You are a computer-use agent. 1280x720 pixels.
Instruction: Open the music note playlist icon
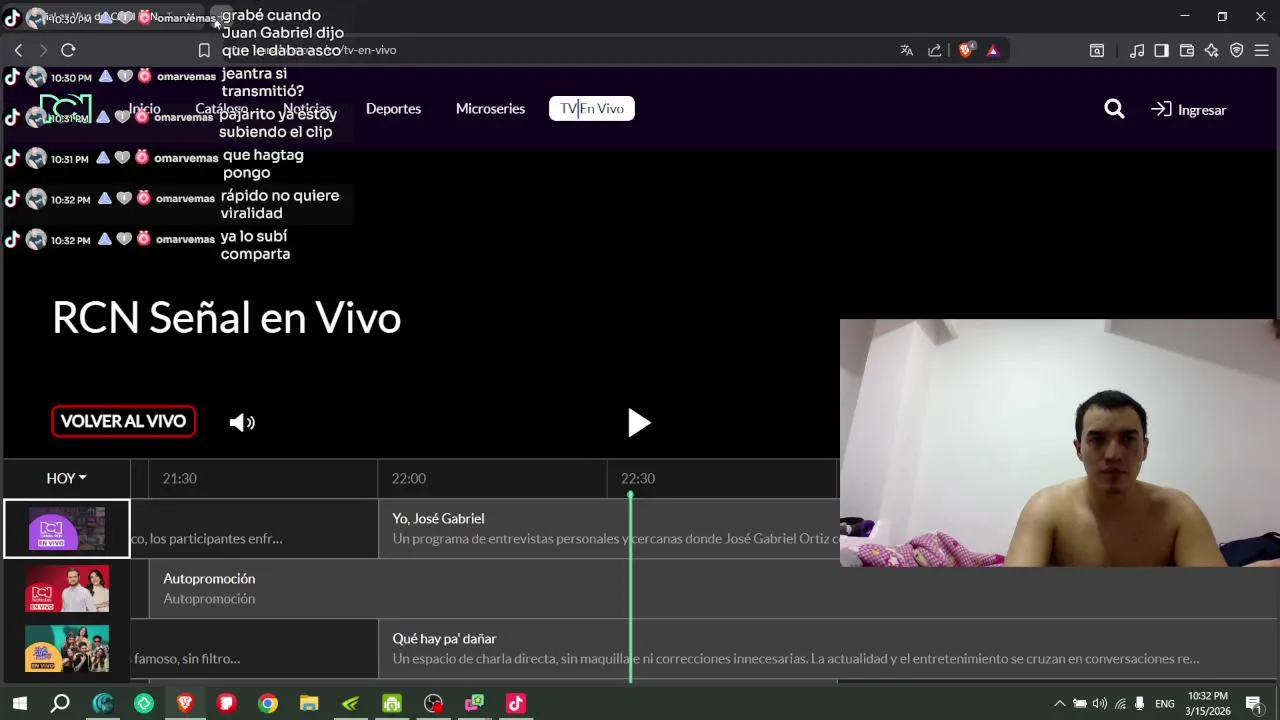[1137, 50]
